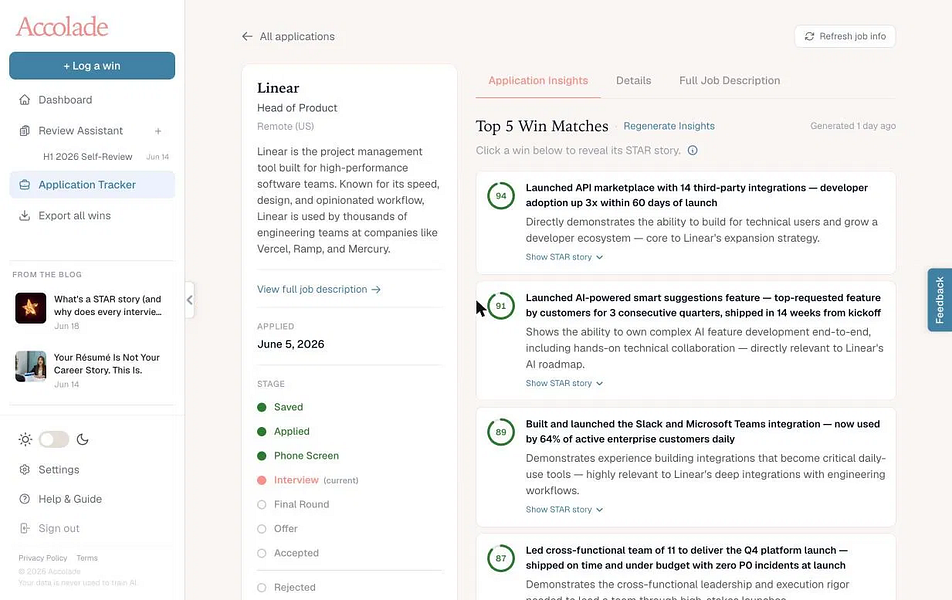Click the Export all wins download icon
This screenshot has height=600, width=952.
pyautogui.click(x=24, y=216)
